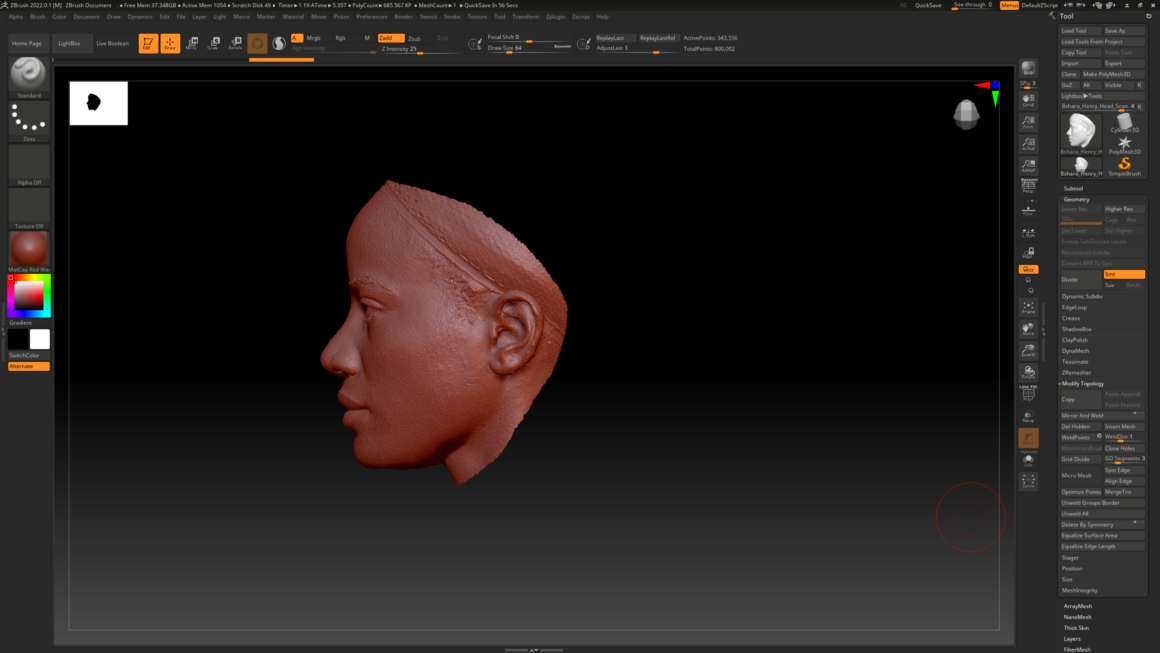
Task: Click the camera head orientation gizmo
Action: pos(966,115)
